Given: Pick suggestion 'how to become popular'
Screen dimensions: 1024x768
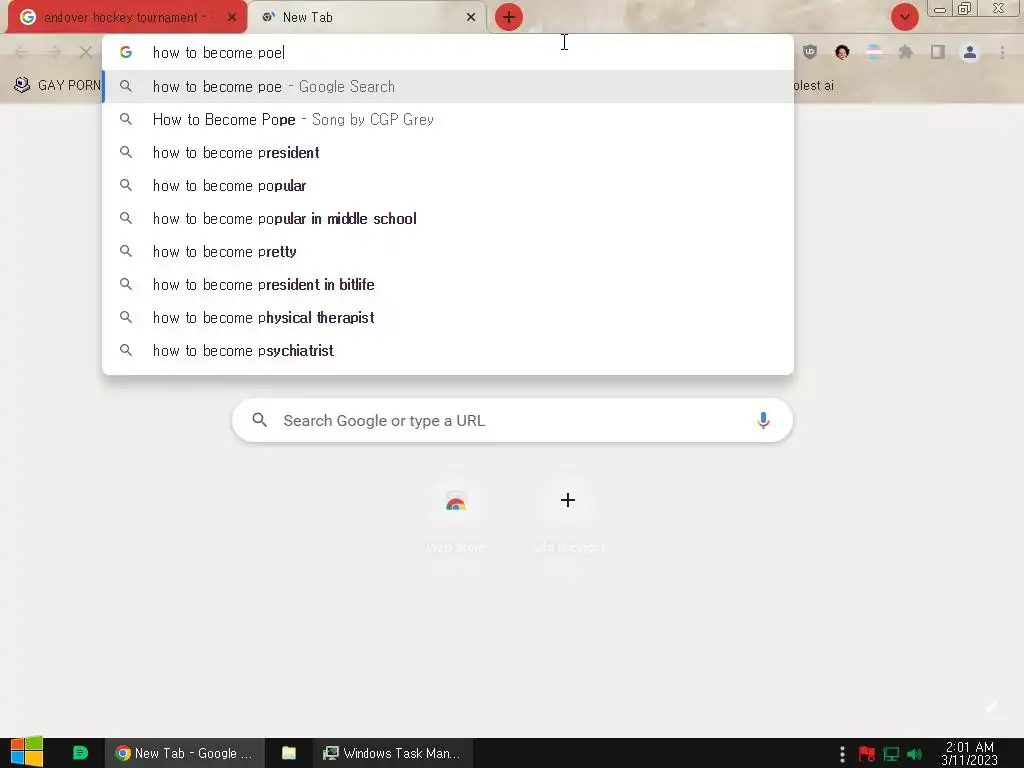Looking at the screenshot, I should click(x=448, y=185).
